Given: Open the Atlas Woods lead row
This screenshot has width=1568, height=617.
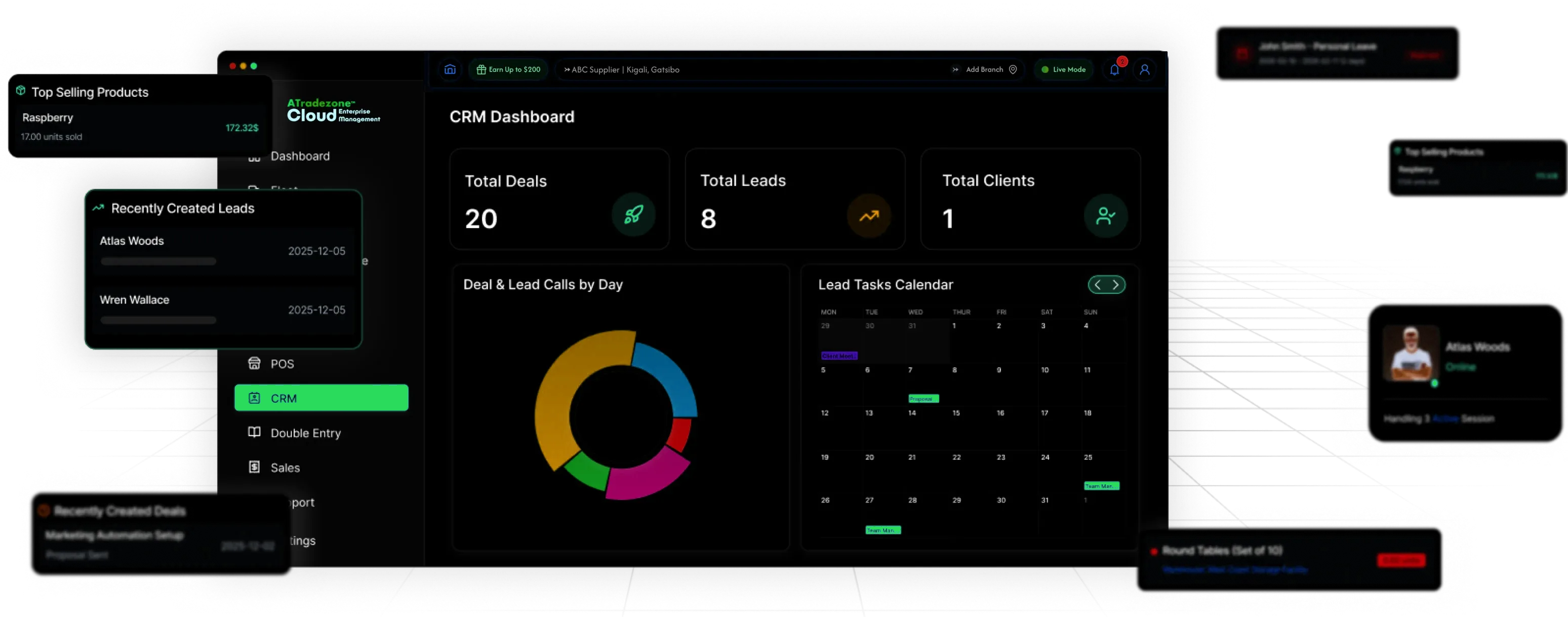Looking at the screenshot, I should pyautogui.click(x=223, y=250).
